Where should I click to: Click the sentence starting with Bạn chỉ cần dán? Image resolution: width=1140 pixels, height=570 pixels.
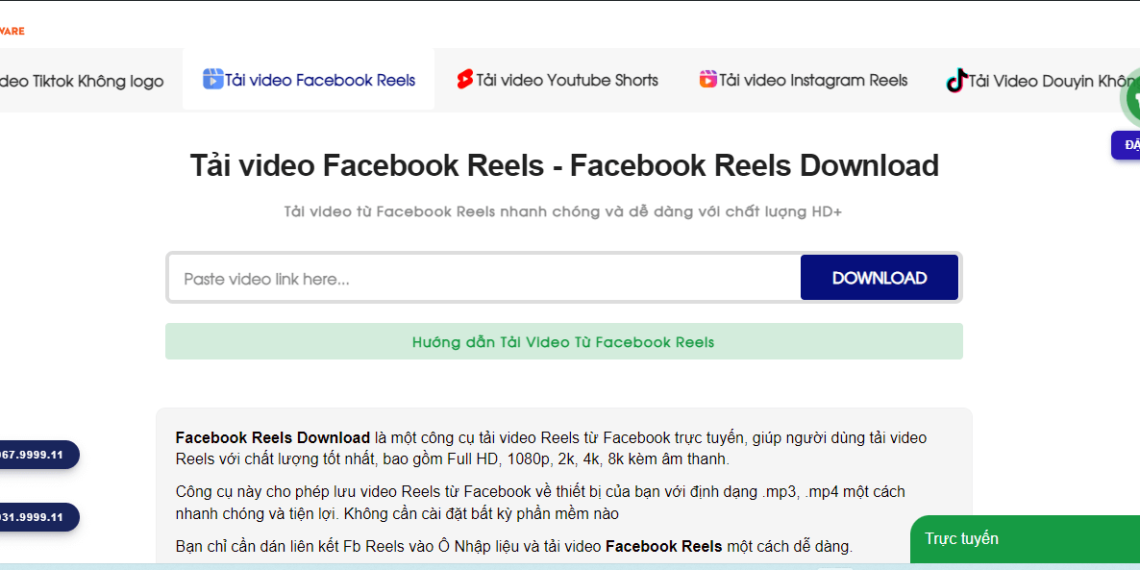pyautogui.click(x=514, y=546)
